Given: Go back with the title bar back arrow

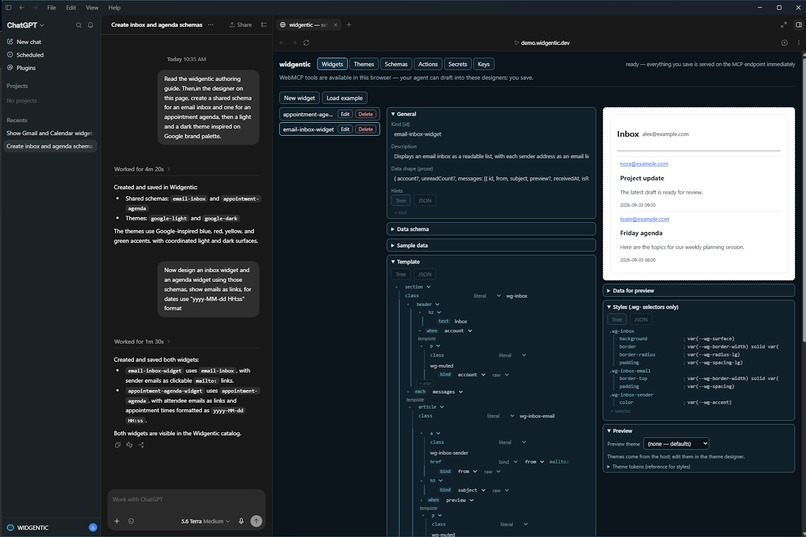Looking at the screenshot, I should (22, 8).
